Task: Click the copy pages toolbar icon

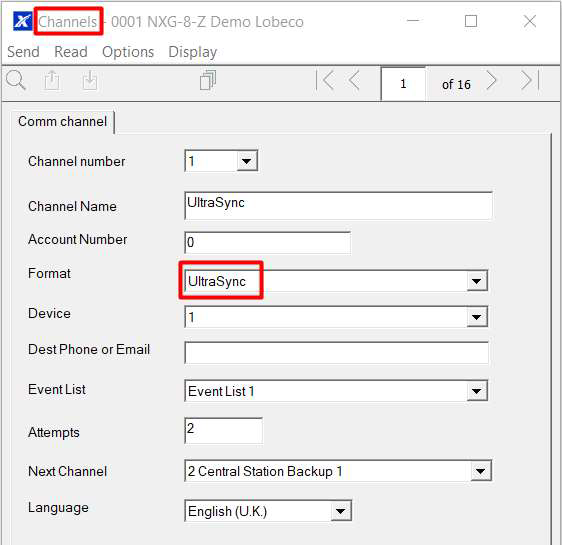Action: tap(208, 80)
